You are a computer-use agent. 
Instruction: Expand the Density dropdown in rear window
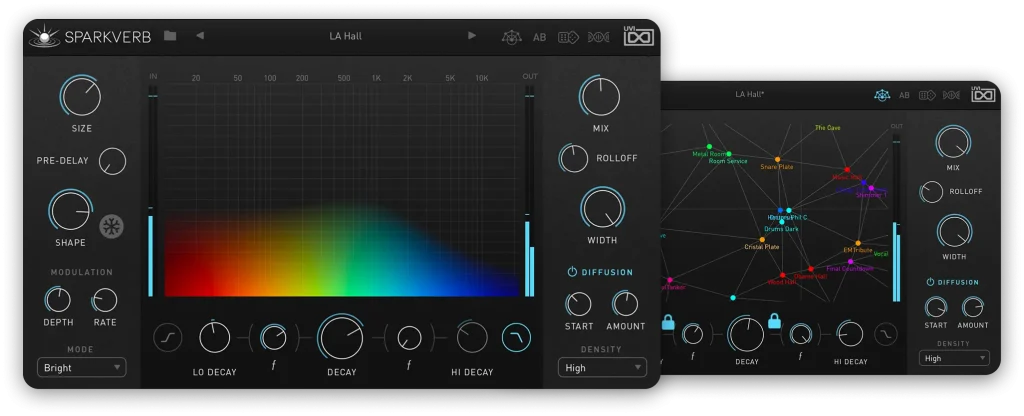pyautogui.click(x=954, y=358)
